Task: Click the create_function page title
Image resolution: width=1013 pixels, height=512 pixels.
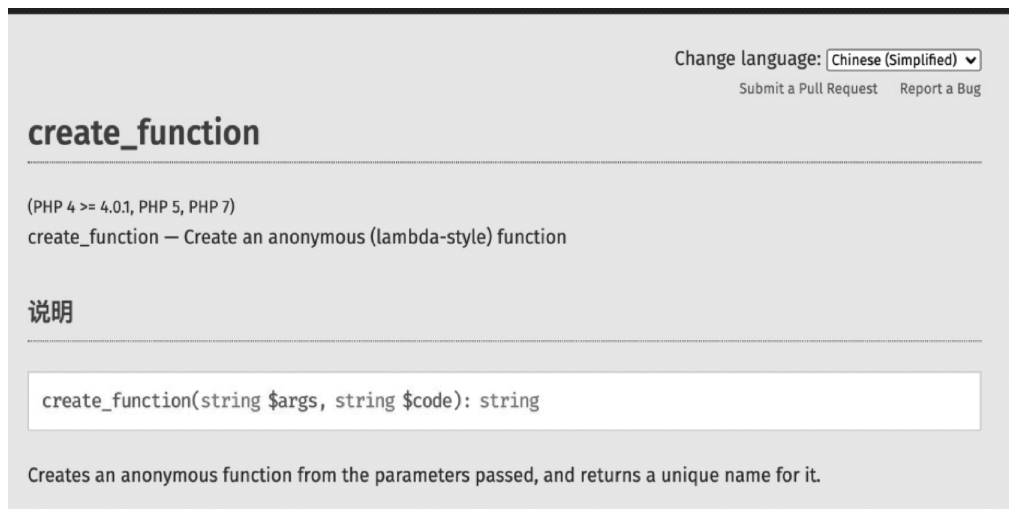Action: click(143, 132)
